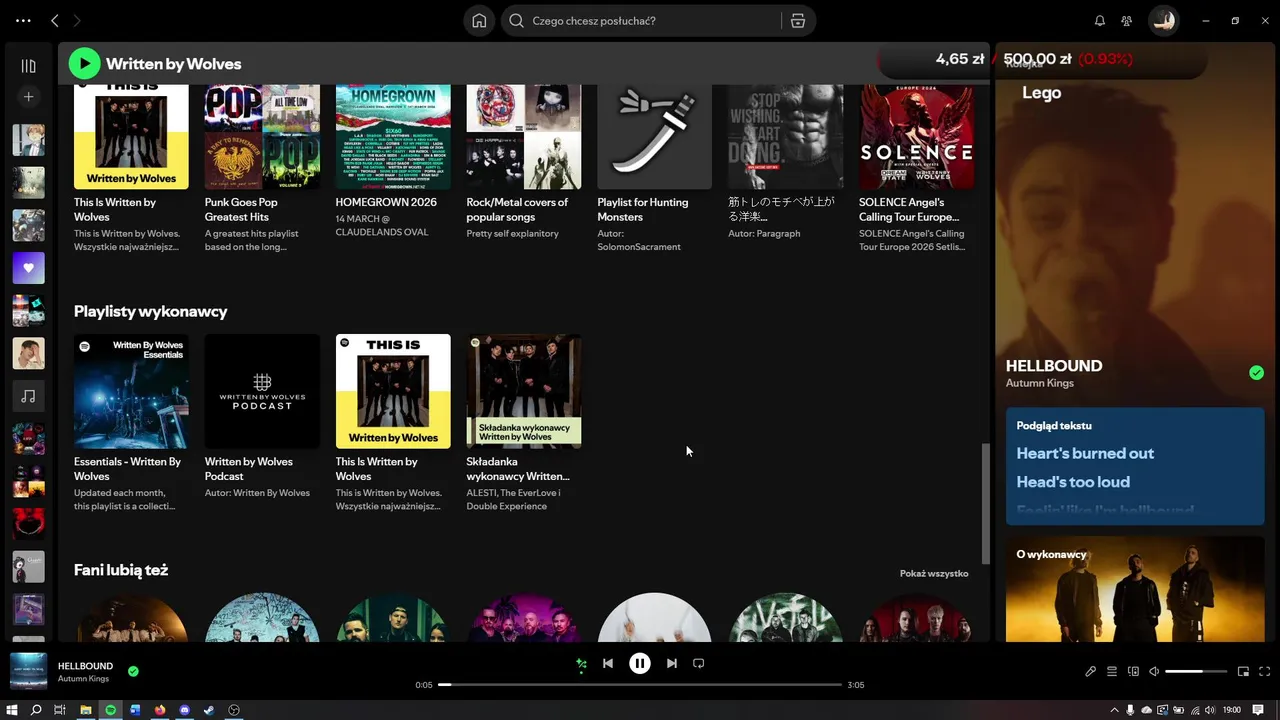Open SOLENCE Angel's Calling Tour Europe playlist
The height and width of the screenshot is (720, 1280).
pos(917,168)
